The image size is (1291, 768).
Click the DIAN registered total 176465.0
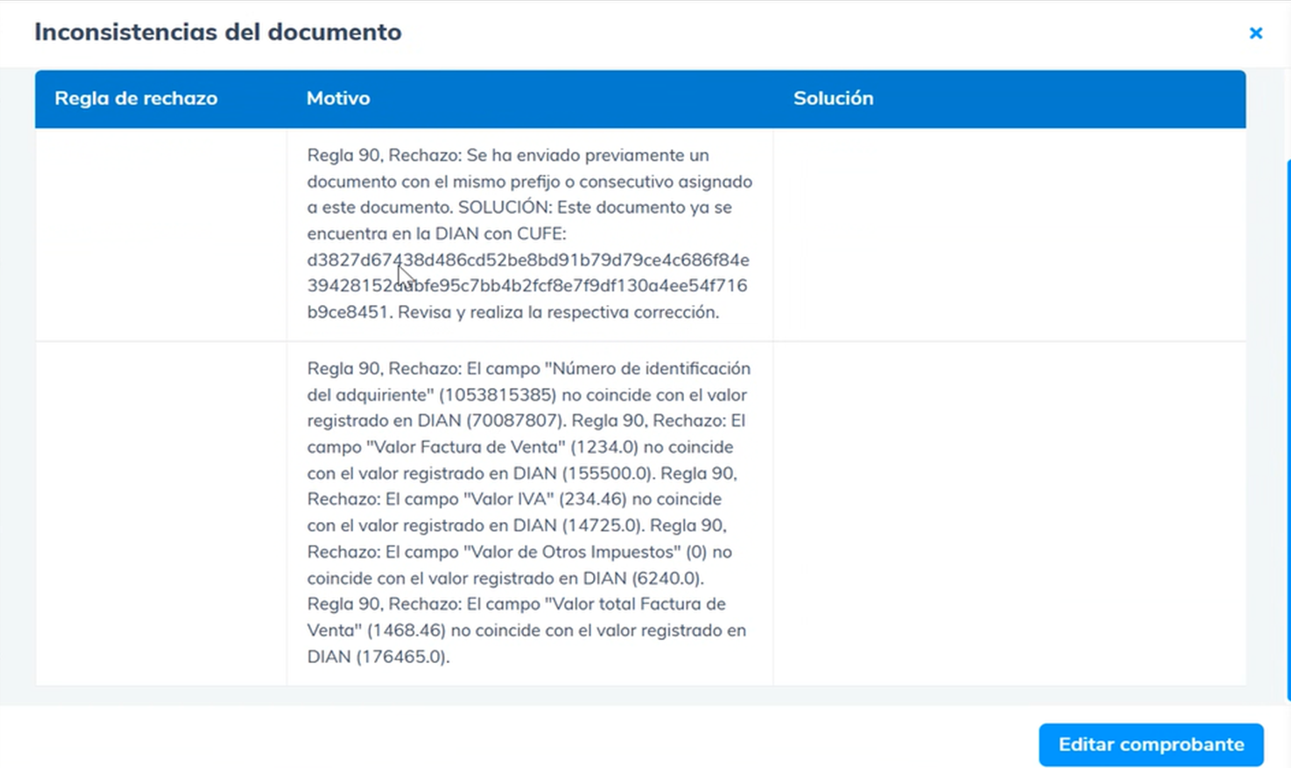point(402,657)
